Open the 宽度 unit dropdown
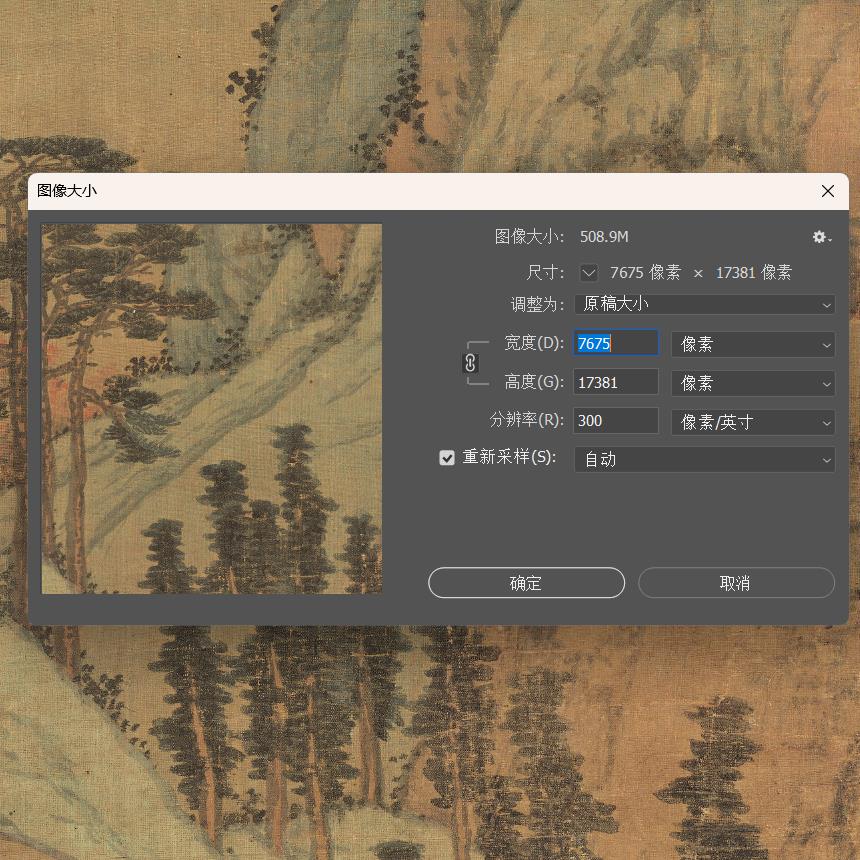The width and height of the screenshot is (860, 860). 752,344
